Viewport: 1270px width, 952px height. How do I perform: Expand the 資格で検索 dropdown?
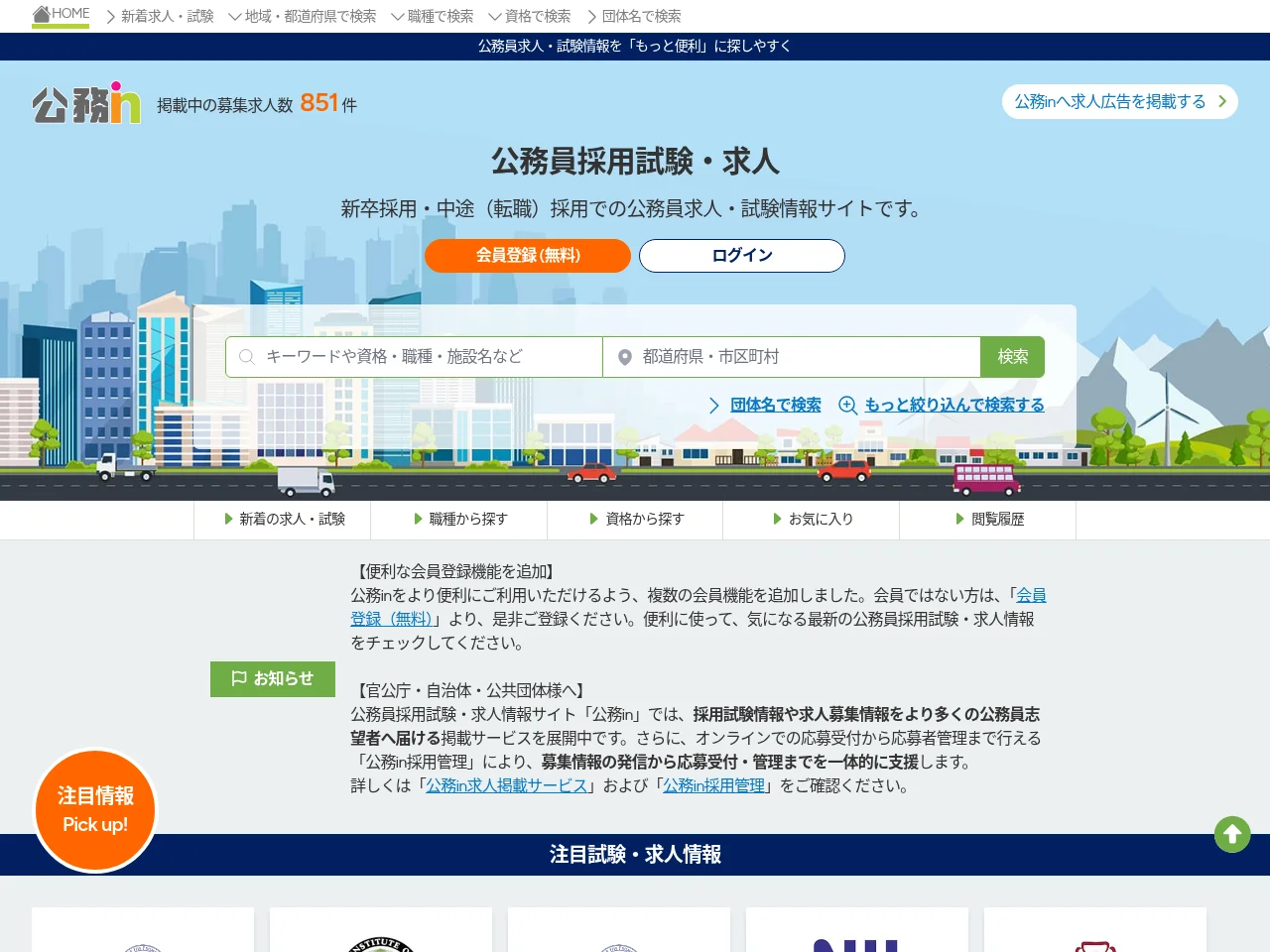529,16
